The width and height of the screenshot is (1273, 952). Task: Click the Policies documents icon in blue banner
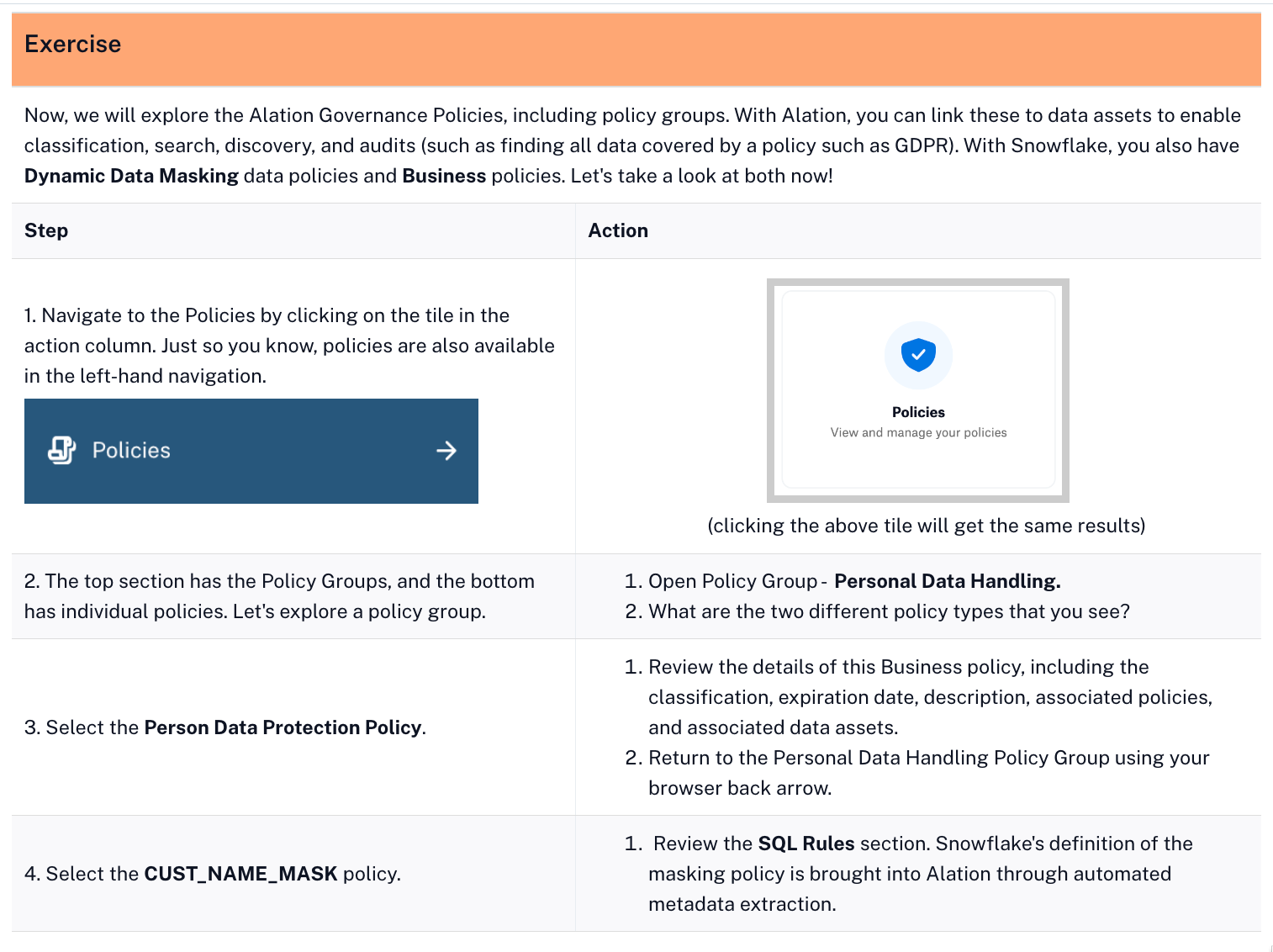[x=62, y=451]
